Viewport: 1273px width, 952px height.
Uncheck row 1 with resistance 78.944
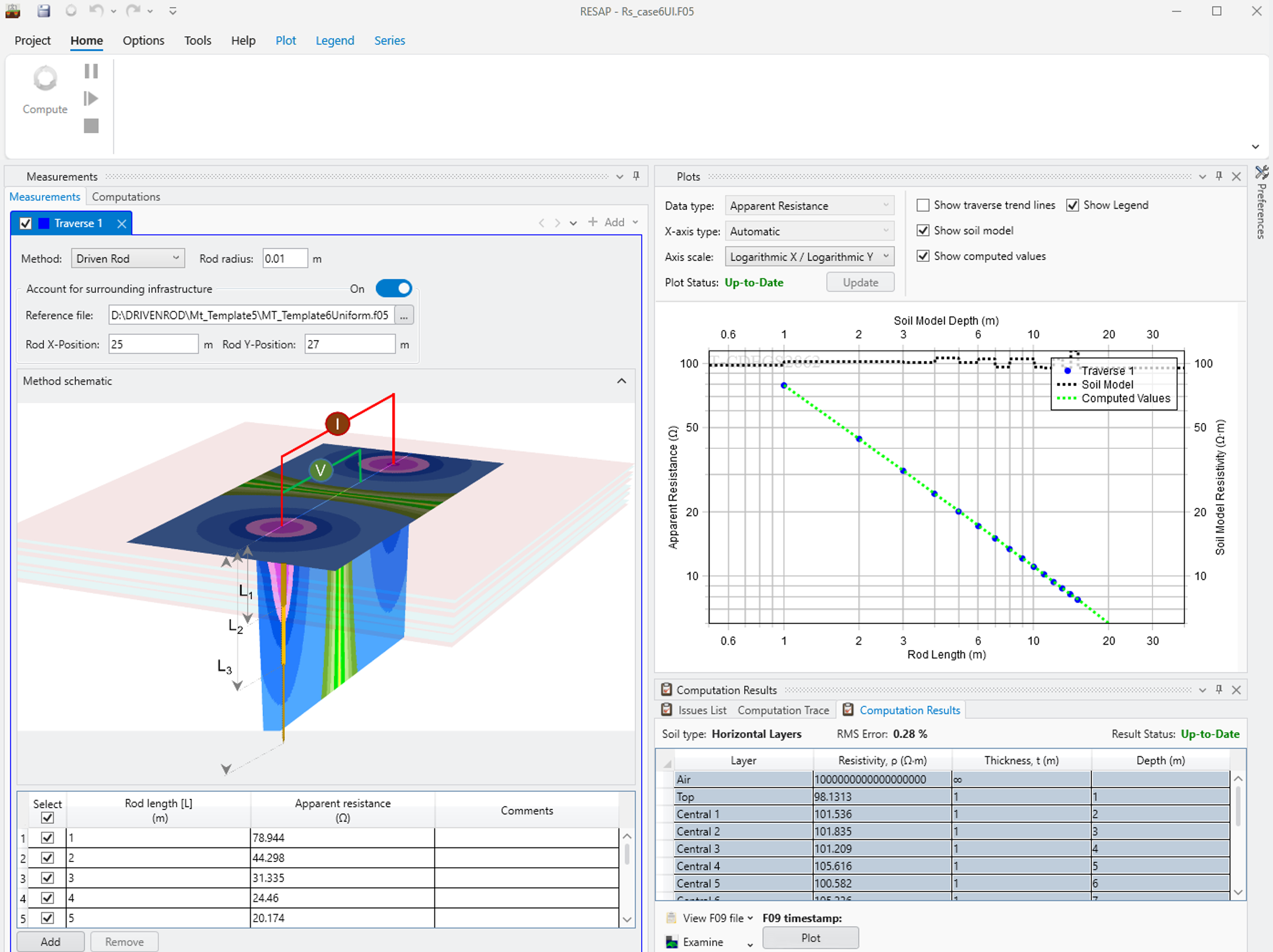click(x=47, y=837)
